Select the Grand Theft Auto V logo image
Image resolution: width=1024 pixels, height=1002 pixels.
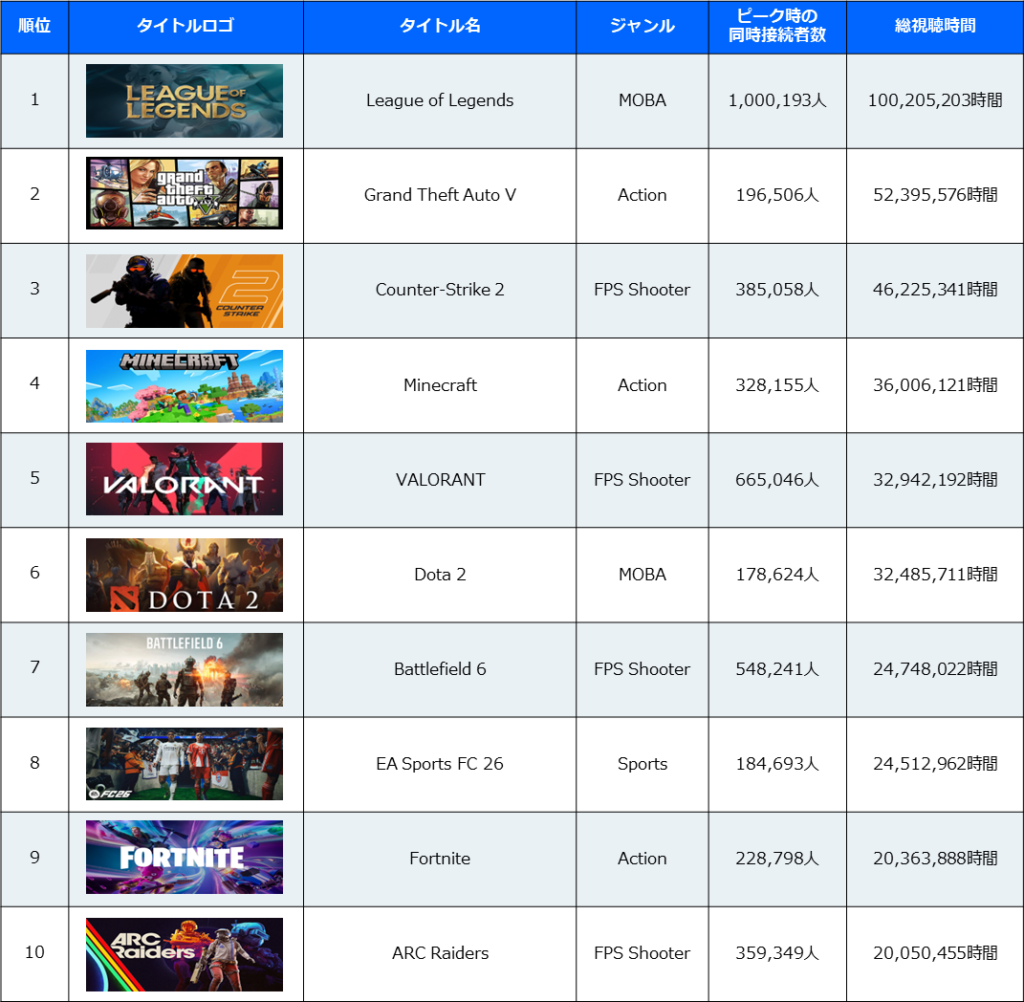click(184, 194)
